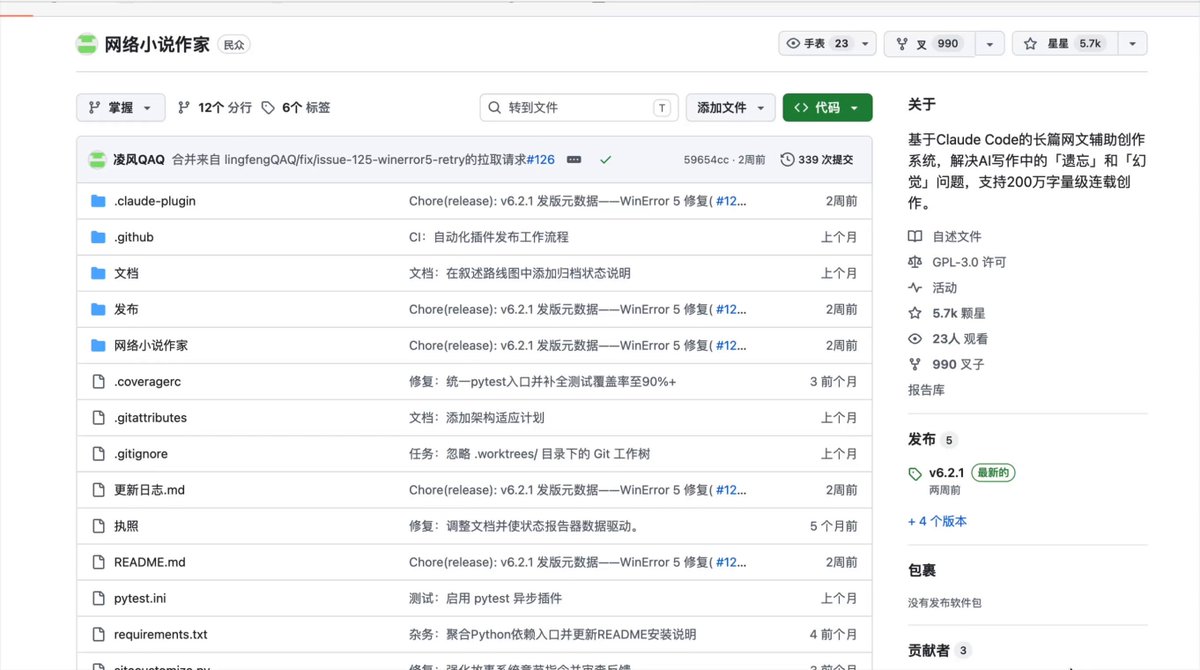Click the 文档 folder icon
The height and width of the screenshot is (670, 1200).
pos(98,273)
